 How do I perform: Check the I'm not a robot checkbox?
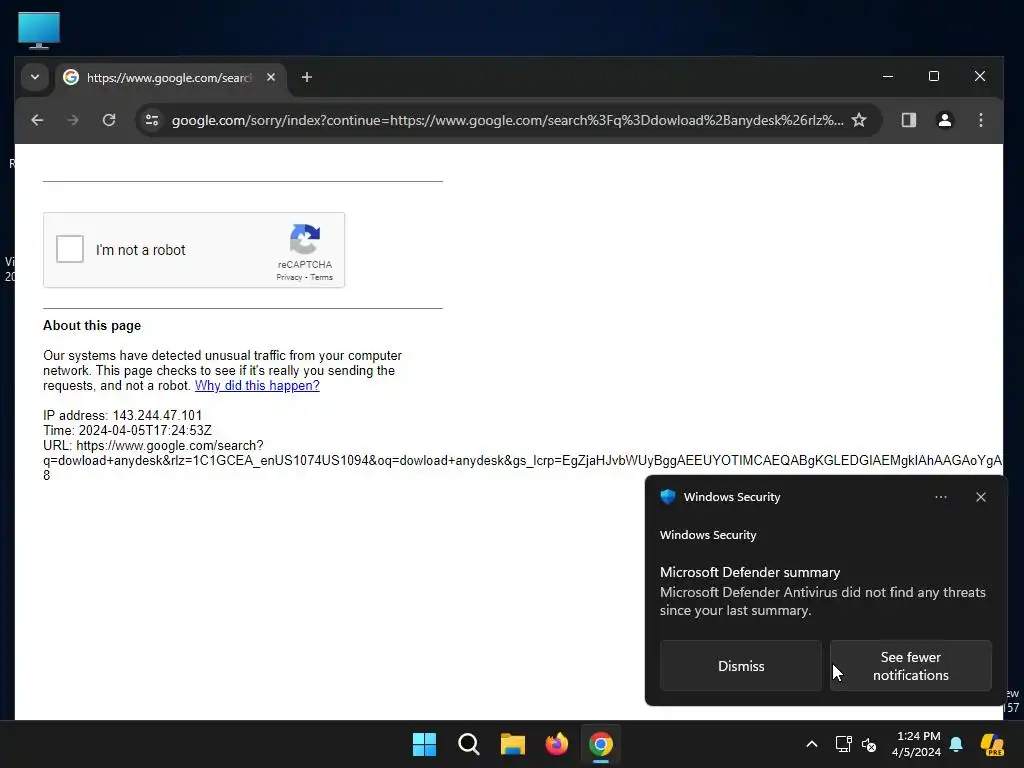point(70,249)
